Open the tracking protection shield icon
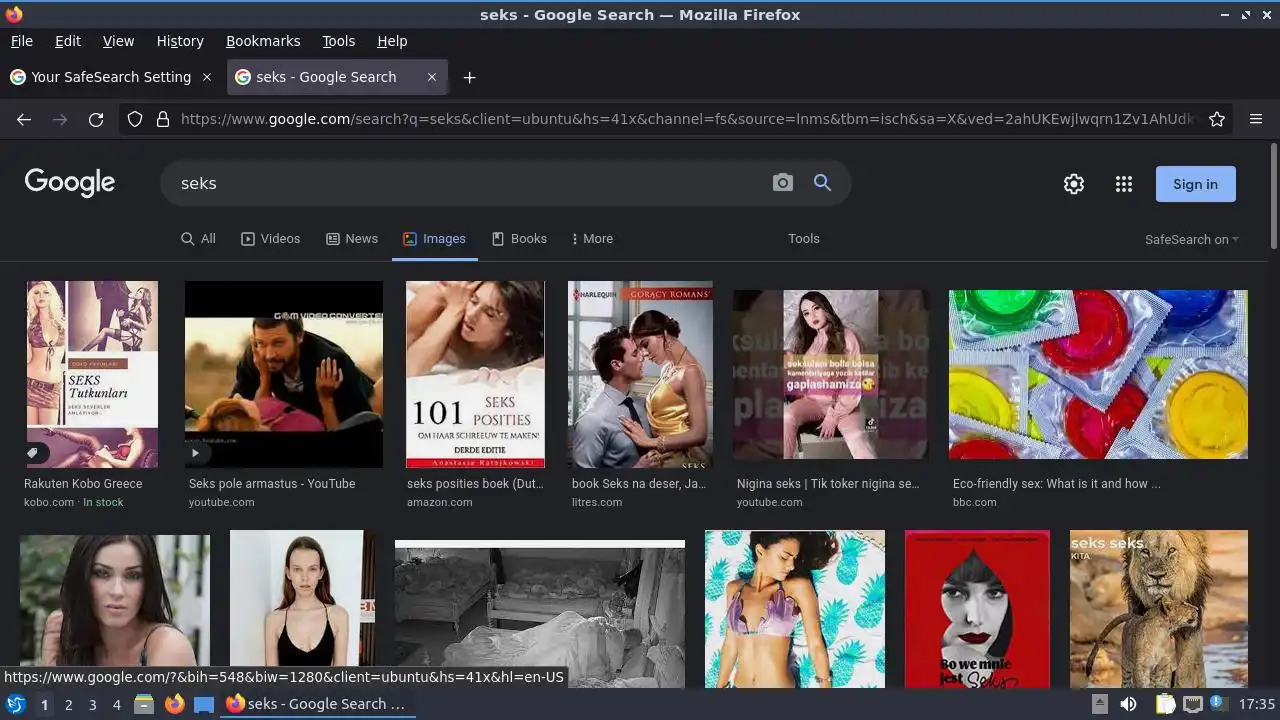The image size is (1280, 720). [135, 119]
